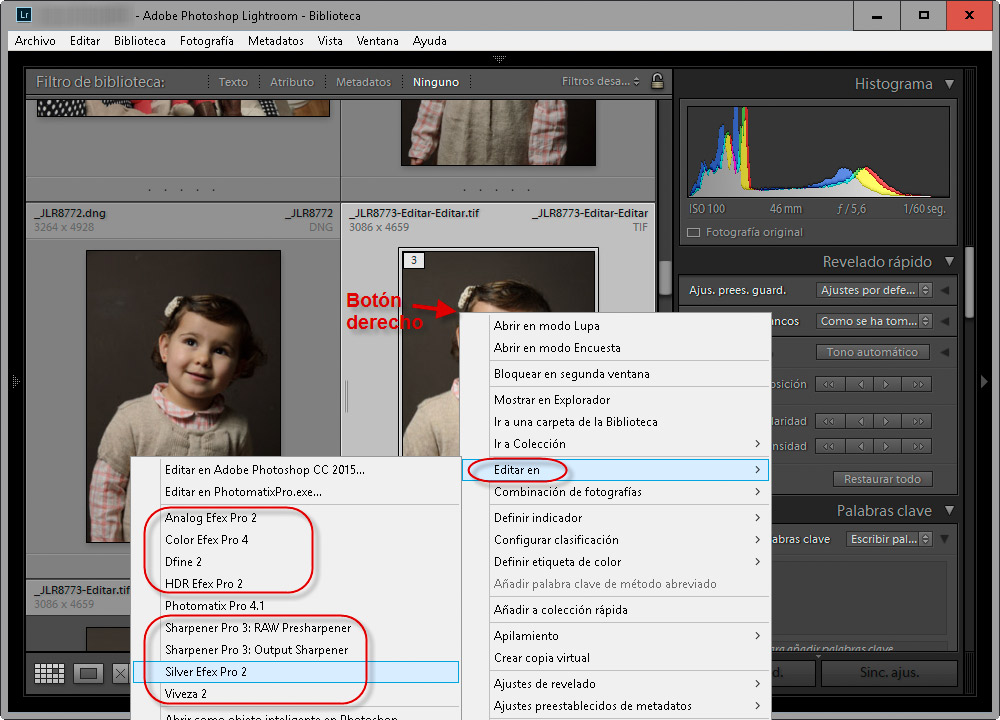1000x720 pixels.
Task: Click the Lightroom Lr application icon
Action: 24,15
